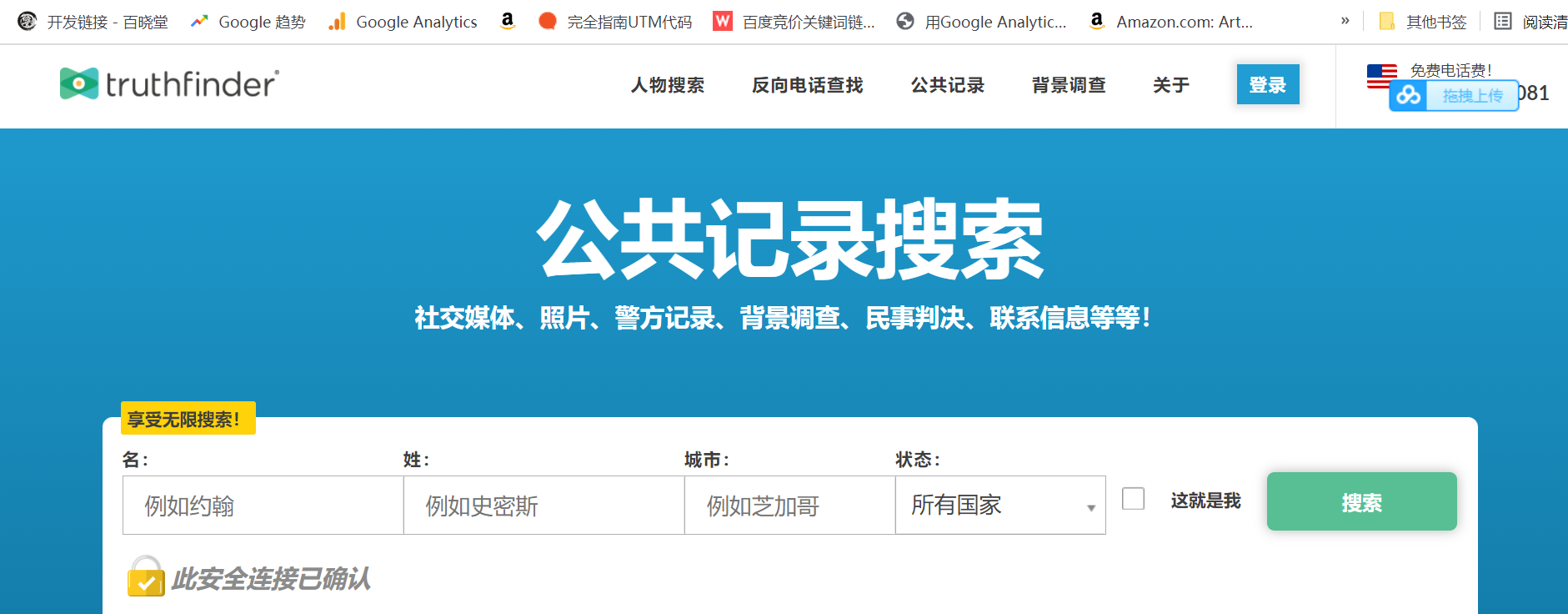Viewport: 1568px width, 614px height.
Task: Click the US flag icon
Action: click(x=1381, y=76)
